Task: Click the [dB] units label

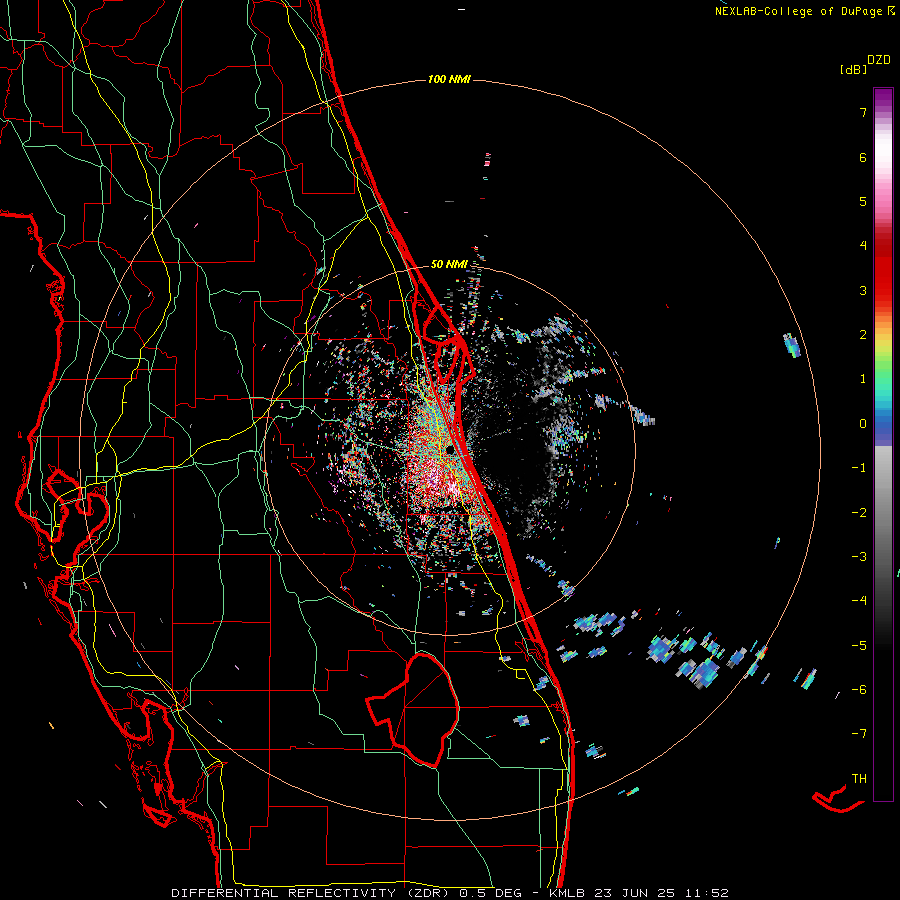Action: 854,69
